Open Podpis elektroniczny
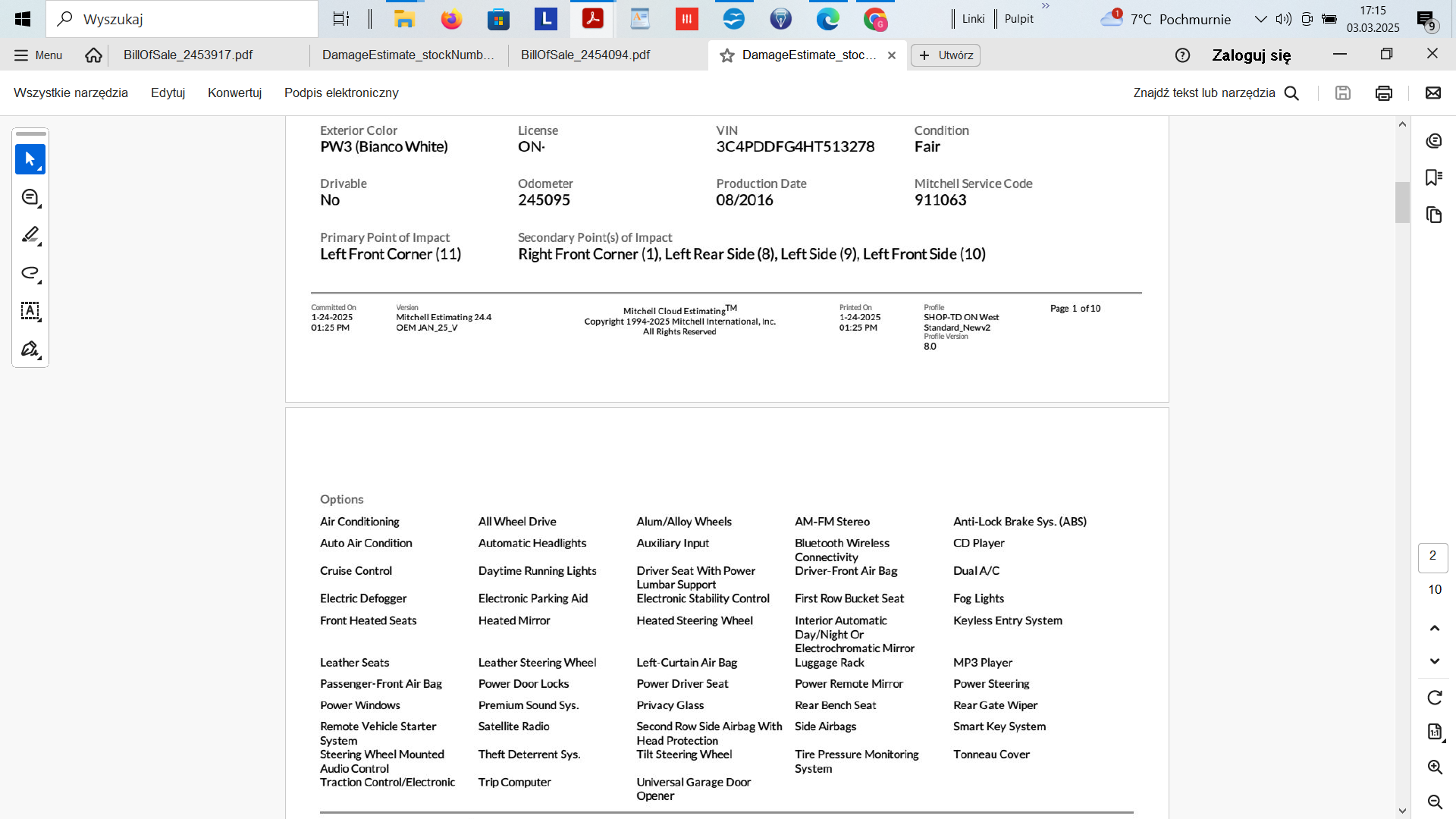The height and width of the screenshot is (819, 1456). point(341,93)
